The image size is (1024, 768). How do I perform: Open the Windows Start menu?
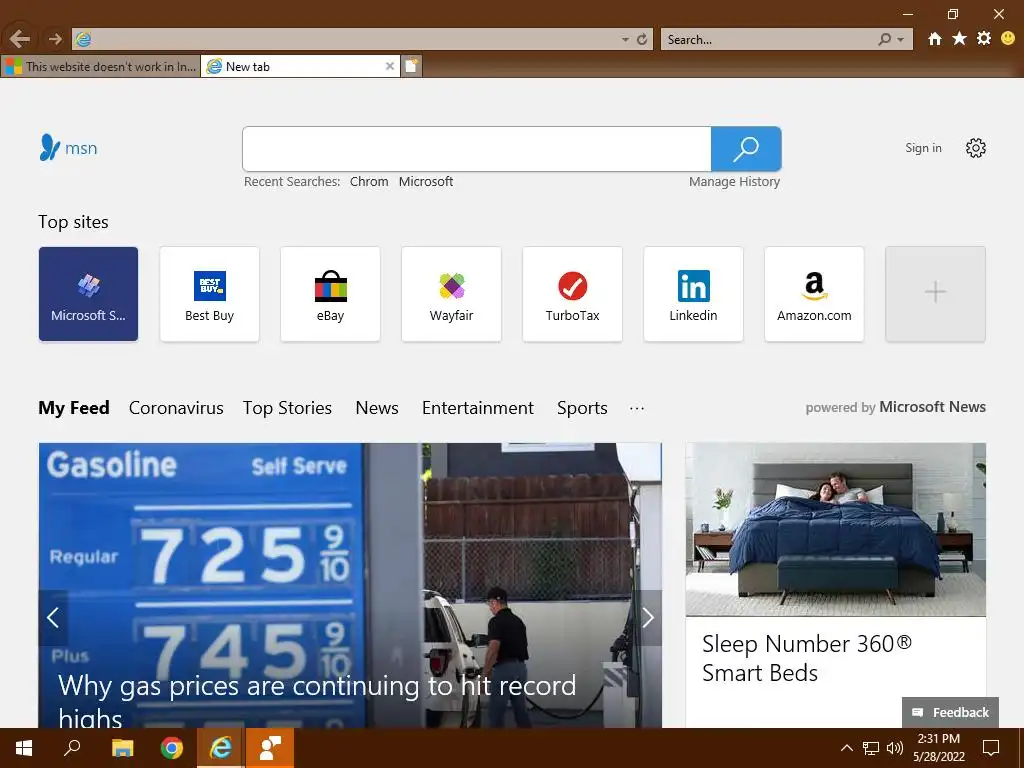click(x=24, y=748)
